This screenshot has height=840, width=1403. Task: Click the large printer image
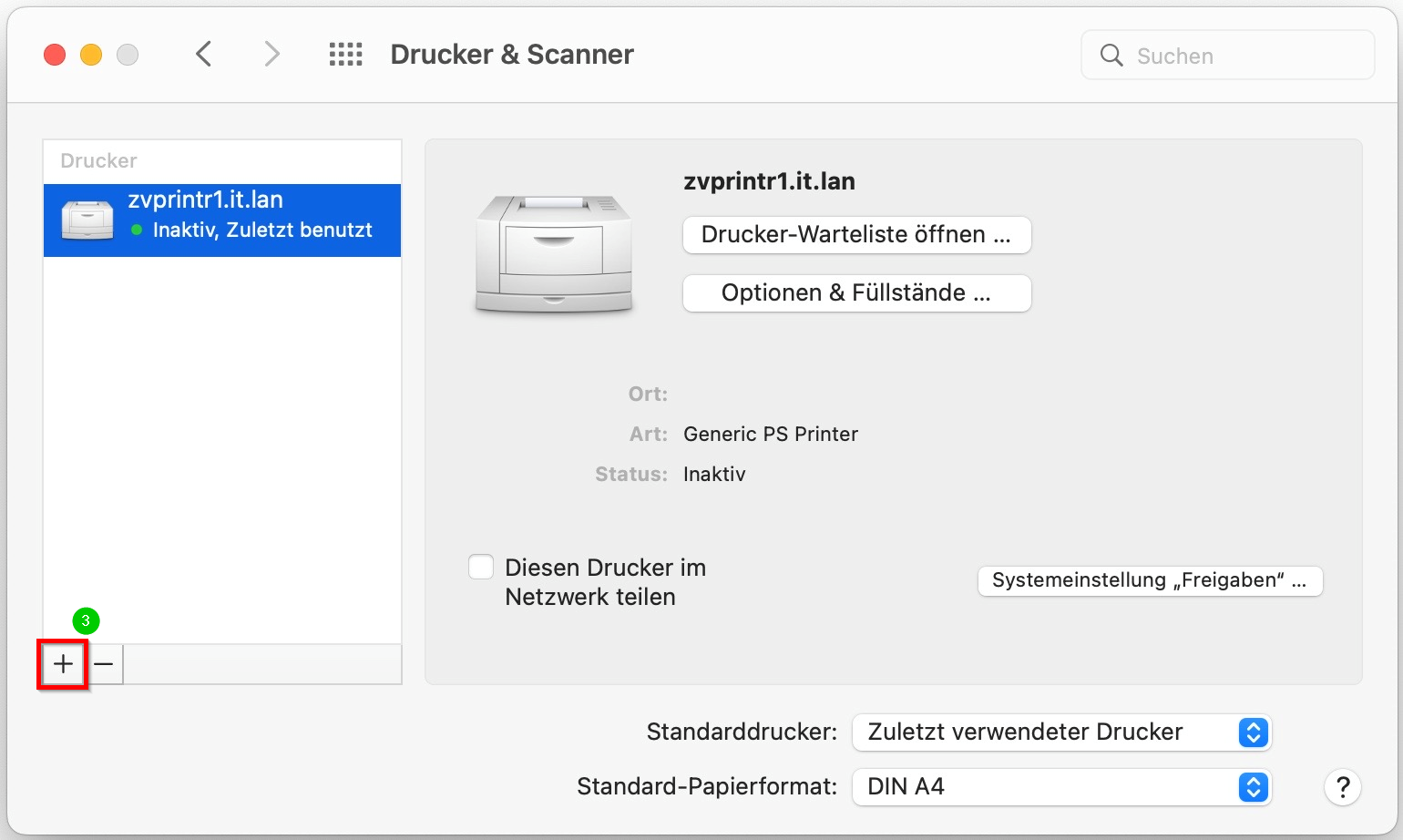554,254
